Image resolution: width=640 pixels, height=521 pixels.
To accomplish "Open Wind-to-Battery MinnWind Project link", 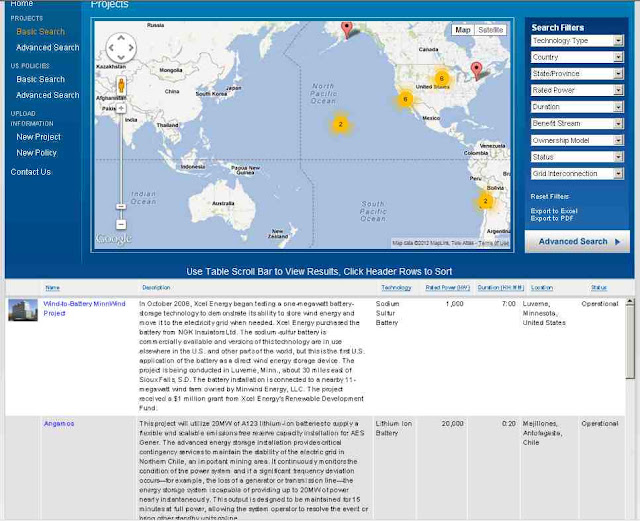I will coord(84,308).
